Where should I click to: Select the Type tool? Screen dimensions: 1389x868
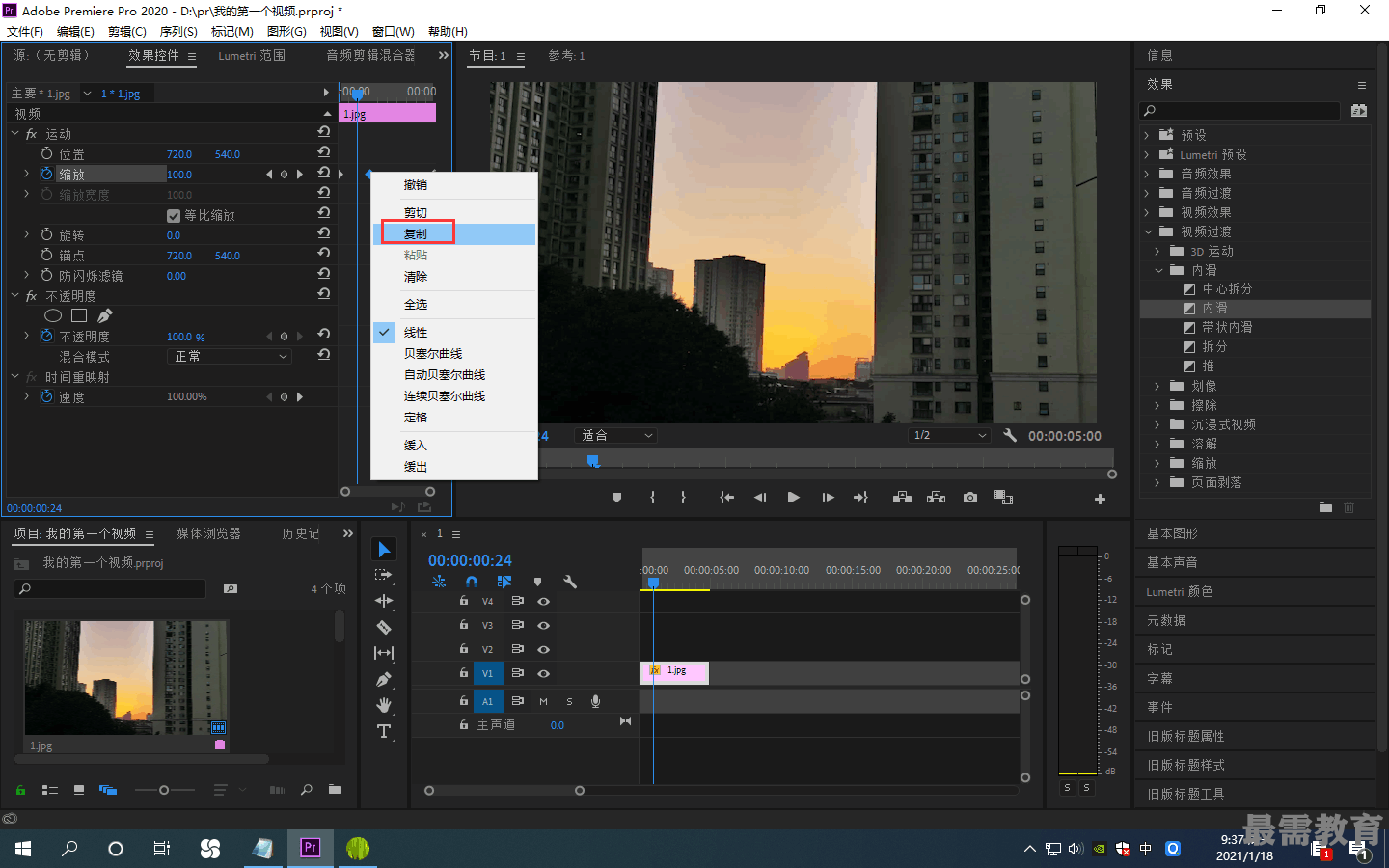pyautogui.click(x=384, y=731)
